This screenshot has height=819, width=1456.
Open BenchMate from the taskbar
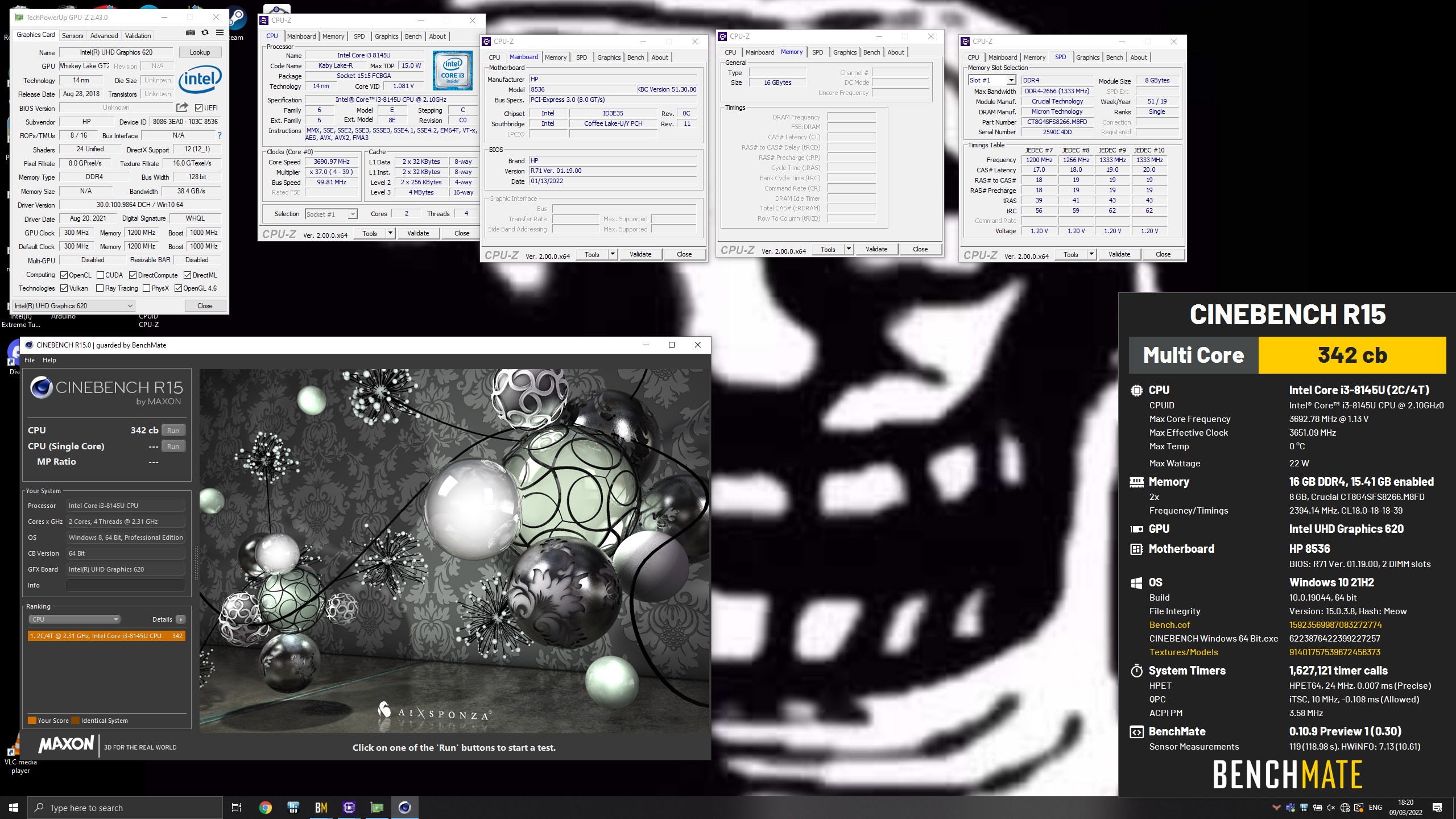coord(321,808)
